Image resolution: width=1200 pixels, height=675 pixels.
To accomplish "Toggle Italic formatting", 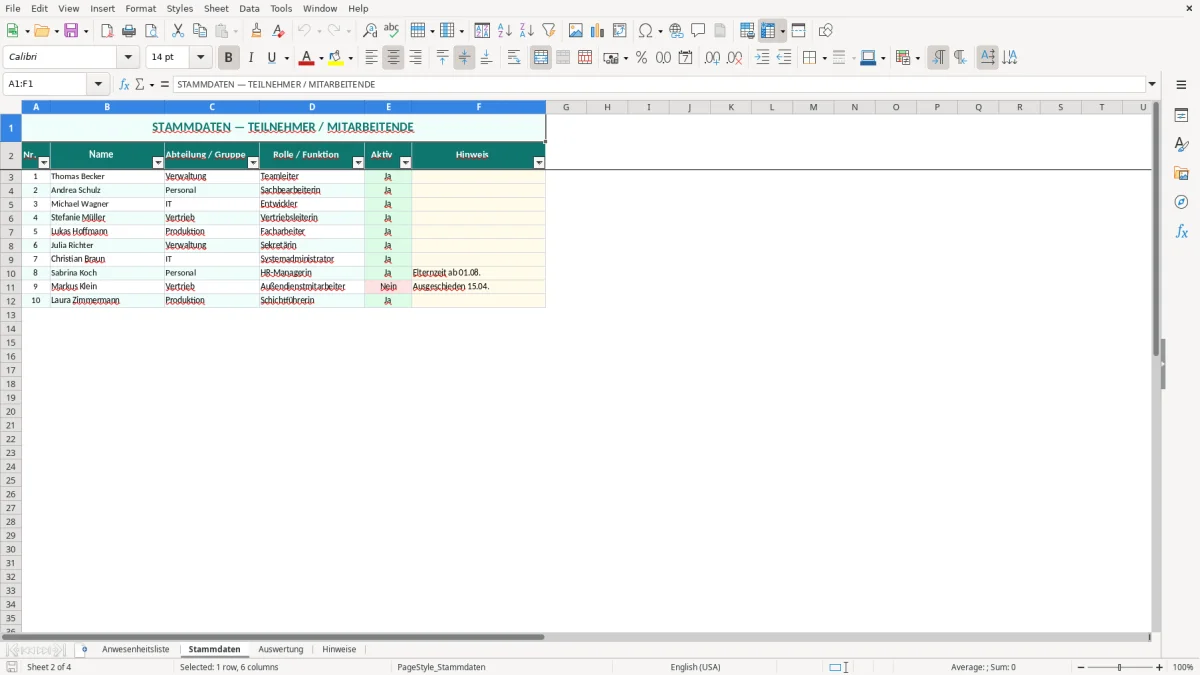I will pos(250,58).
